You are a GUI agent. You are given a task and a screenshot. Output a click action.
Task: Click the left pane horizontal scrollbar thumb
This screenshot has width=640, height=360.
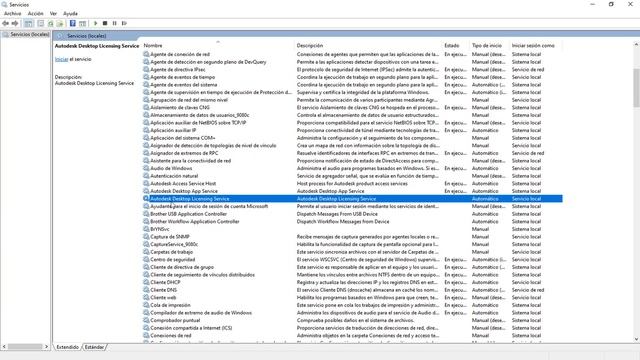coord(25,347)
